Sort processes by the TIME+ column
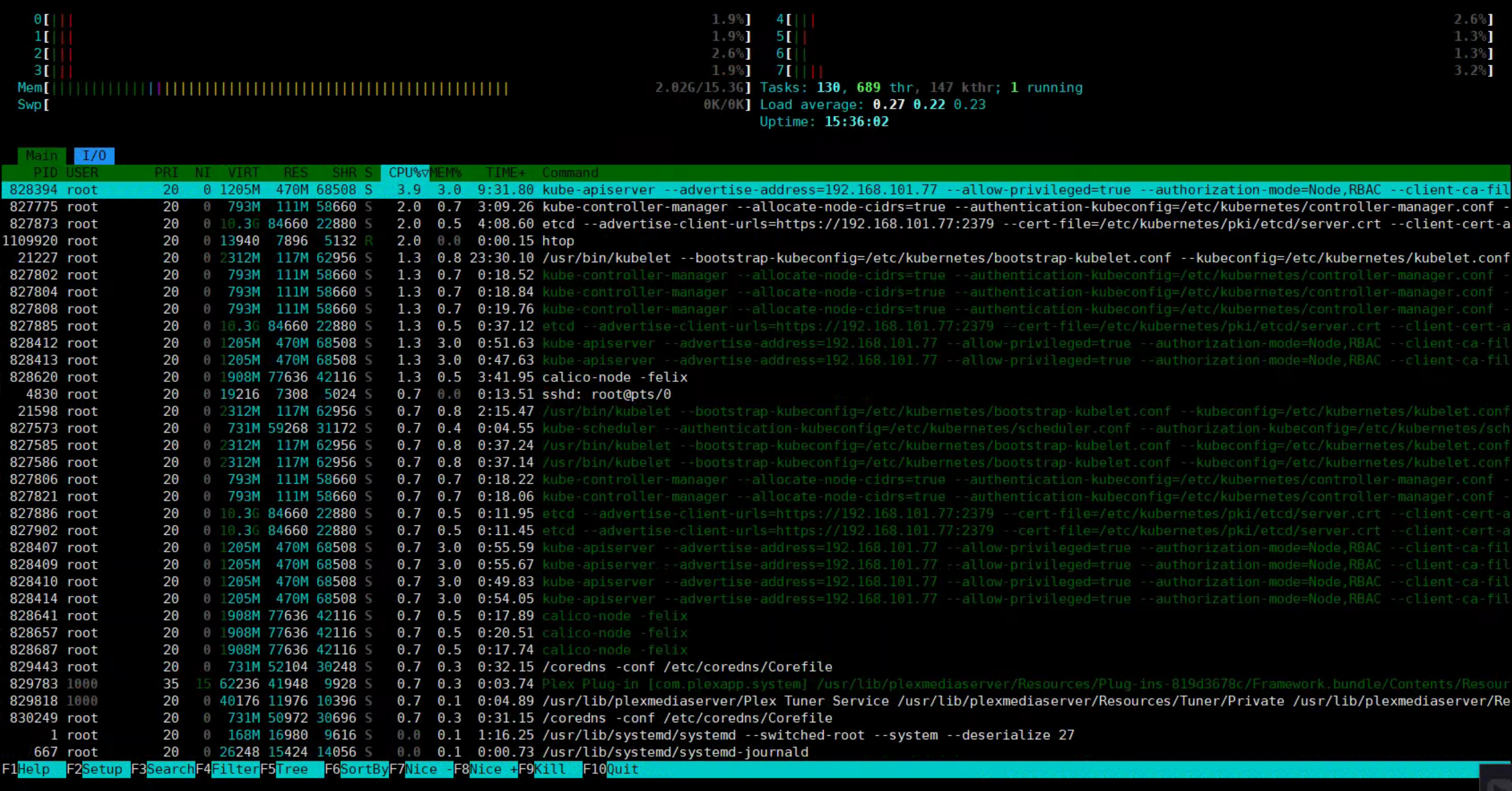This screenshot has height=791, width=1512. (505, 173)
